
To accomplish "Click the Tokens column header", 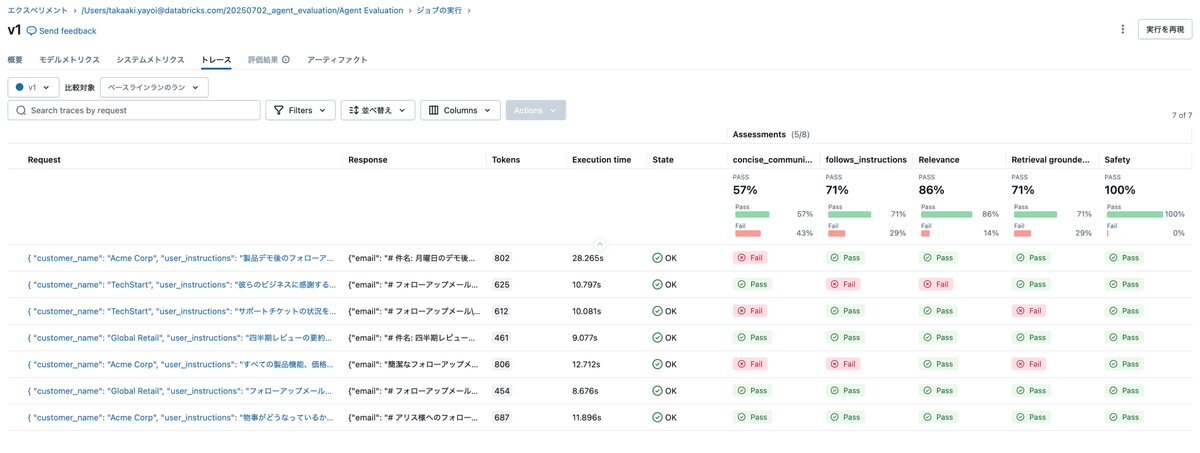I will coord(506,159).
